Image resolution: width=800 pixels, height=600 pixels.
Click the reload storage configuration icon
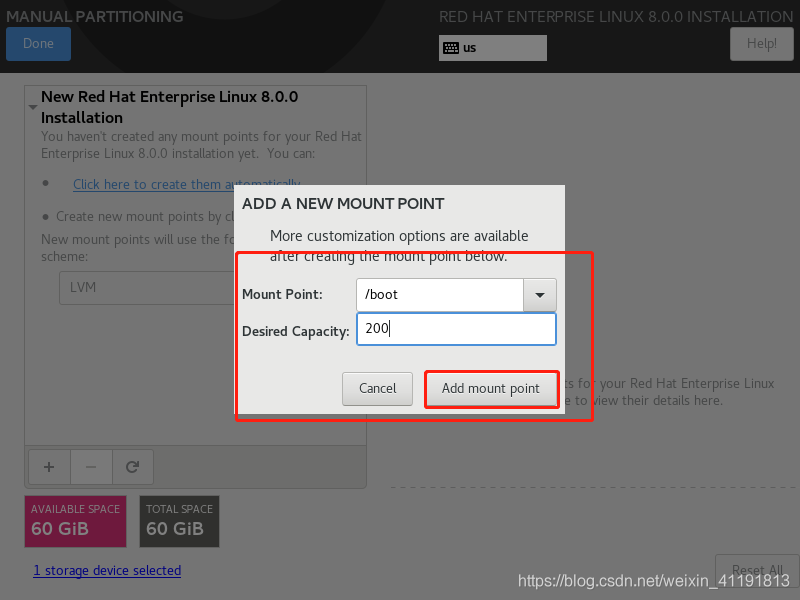[133, 467]
